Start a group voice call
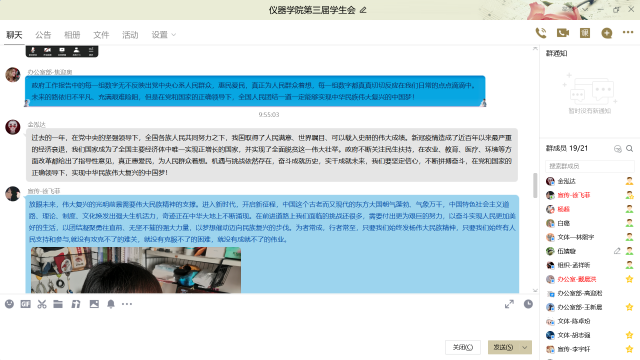Screen dimensions: 640x360 [541, 33]
